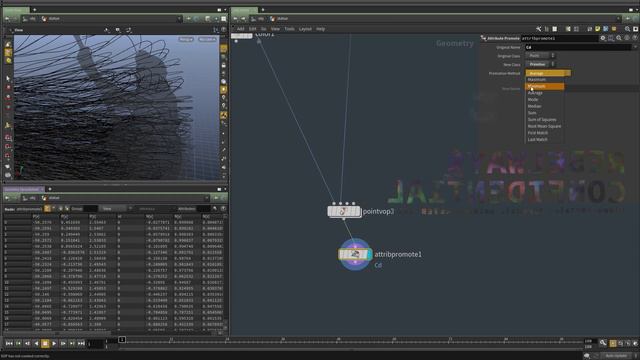The height and width of the screenshot is (360, 640).
Task: Click the wrench tools icon in network toolbar
Action: (538, 29)
